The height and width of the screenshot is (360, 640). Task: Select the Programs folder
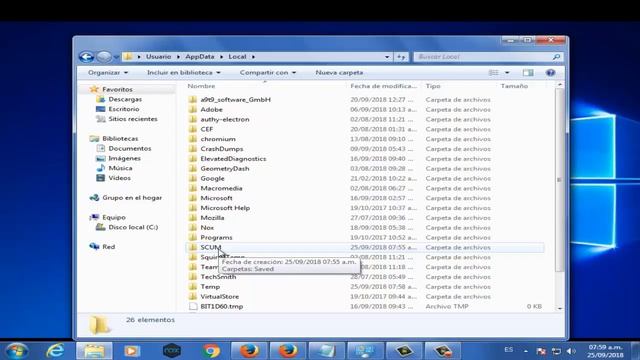tap(216, 237)
